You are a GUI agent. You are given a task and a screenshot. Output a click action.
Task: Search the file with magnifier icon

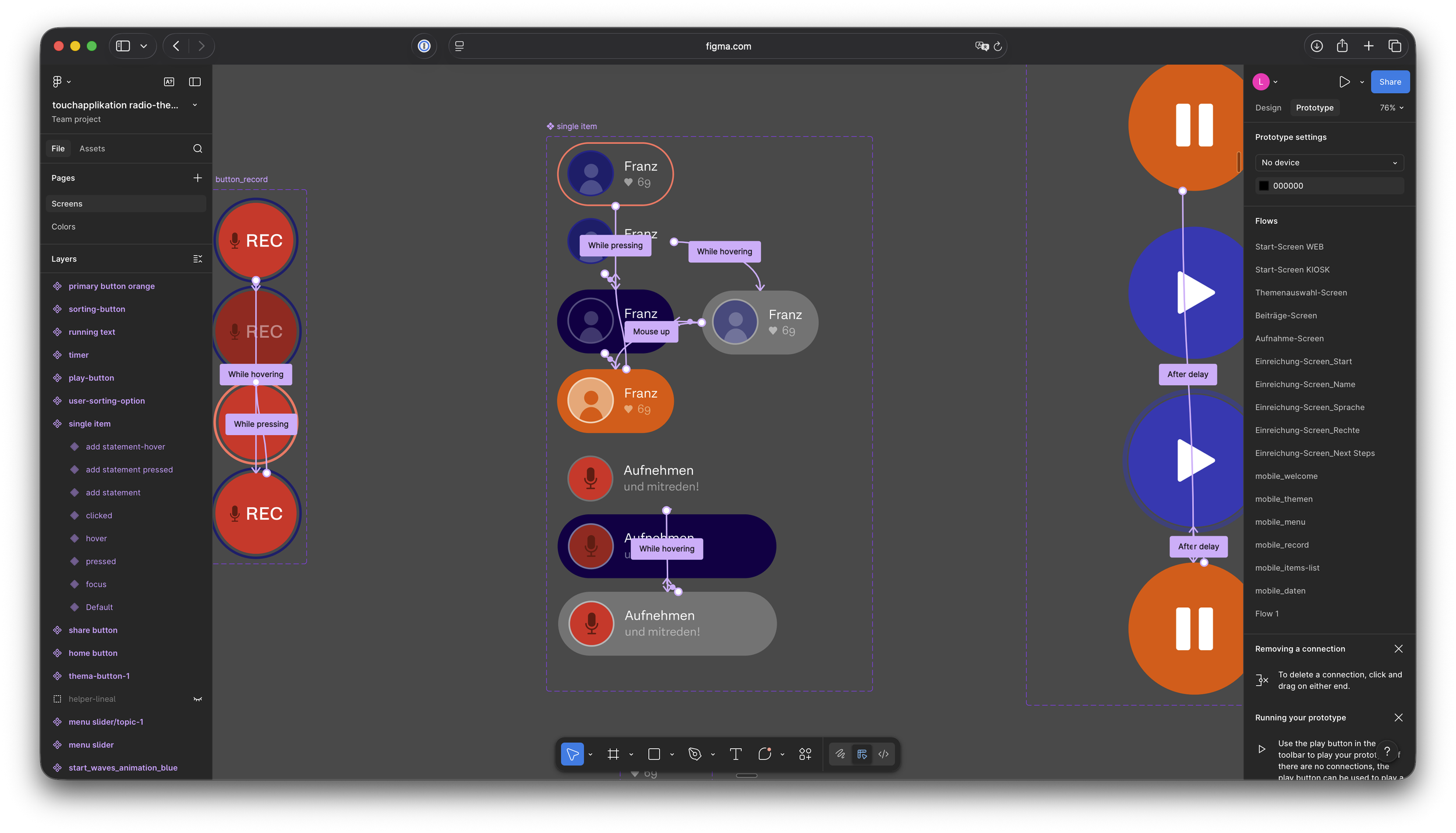(x=197, y=149)
